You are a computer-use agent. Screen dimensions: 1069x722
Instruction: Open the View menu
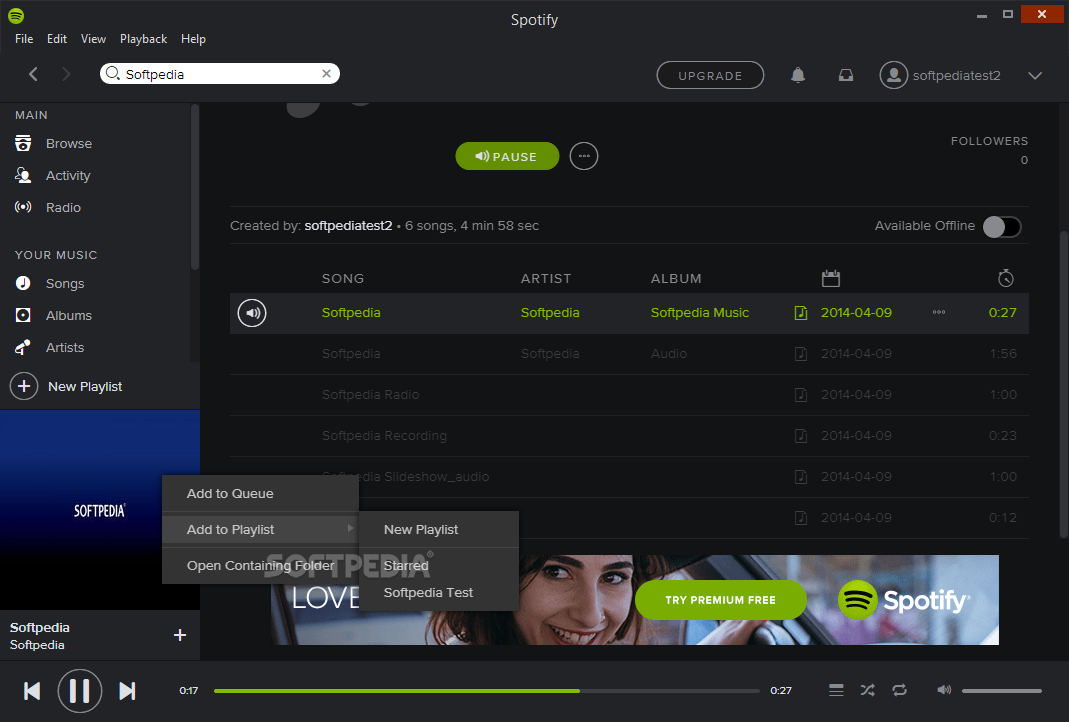(x=93, y=39)
